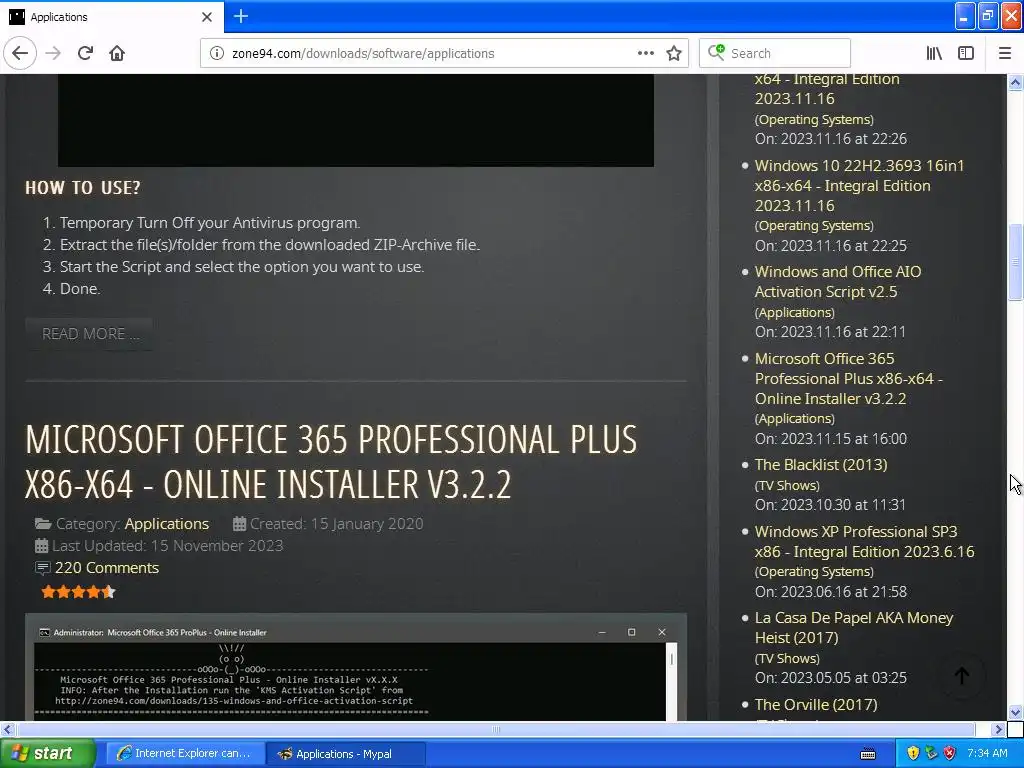Open a new tab with plus button
1024x768 pixels.
point(241,16)
